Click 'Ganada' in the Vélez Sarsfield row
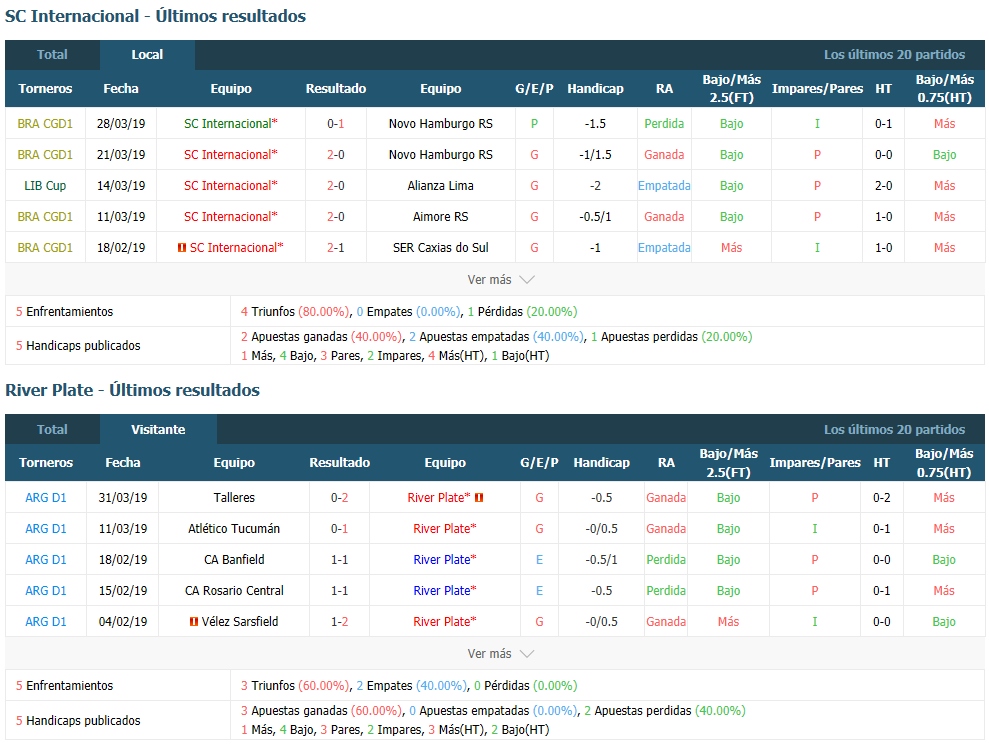 tap(666, 621)
